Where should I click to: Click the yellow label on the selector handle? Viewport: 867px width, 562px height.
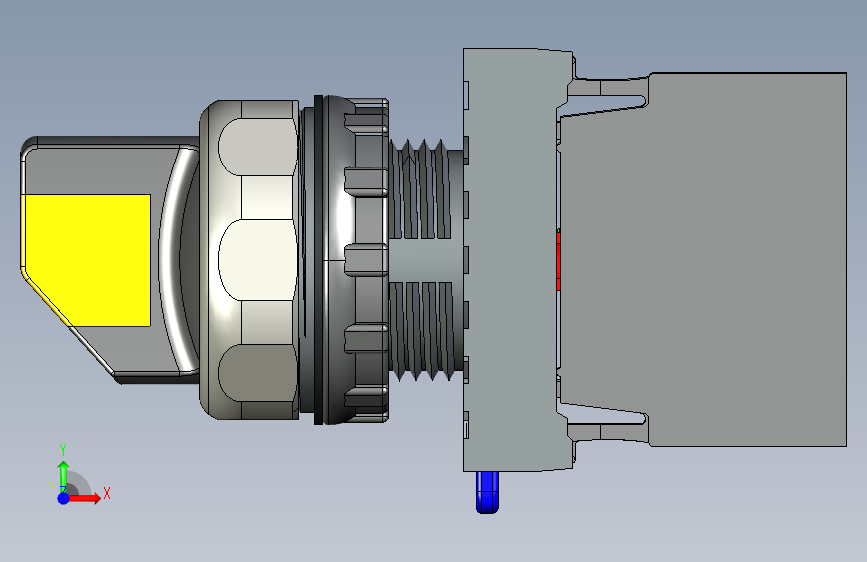pos(86,260)
